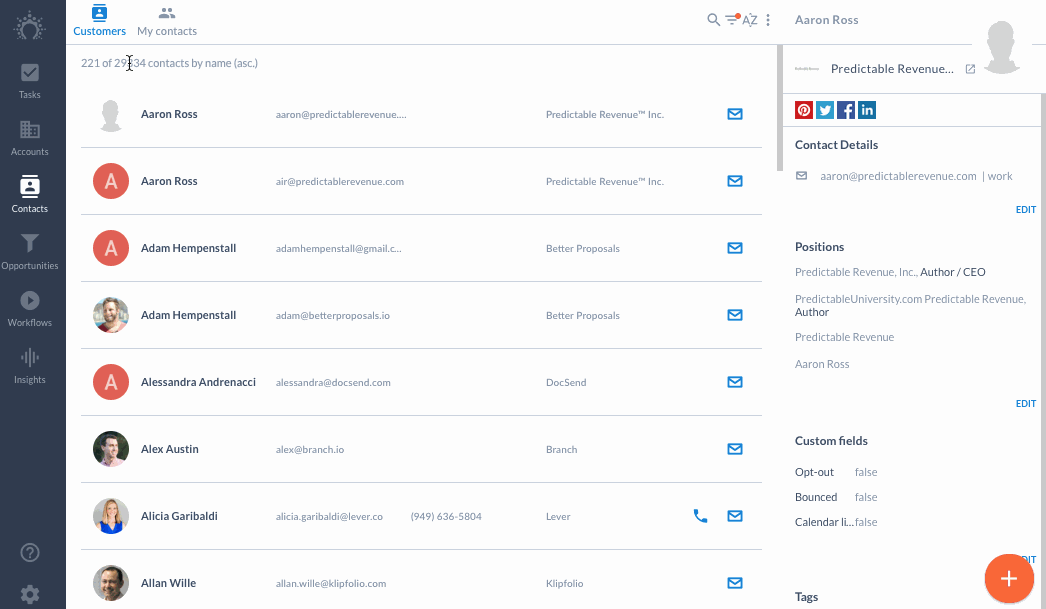Switch to the My contacts tab
The width and height of the screenshot is (1046, 609).
pyautogui.click(x=167, y=21)
